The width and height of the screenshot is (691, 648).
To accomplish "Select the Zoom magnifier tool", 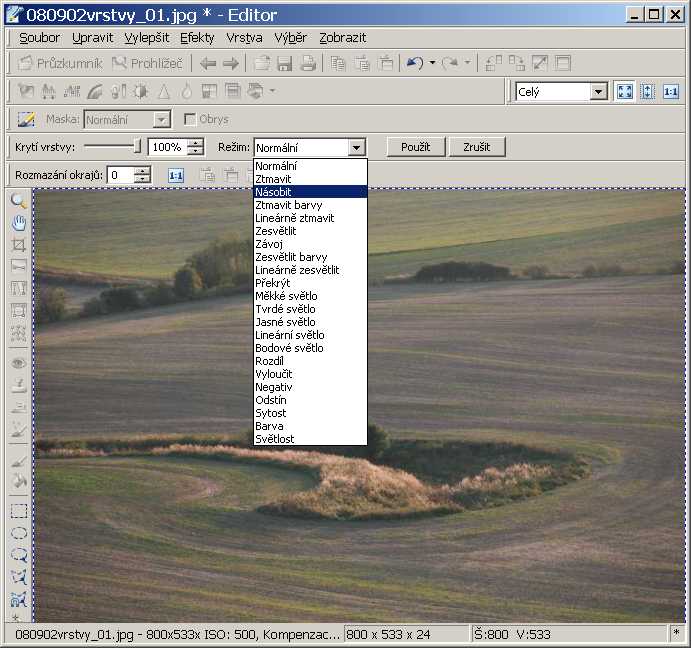I will click(18, 201).
